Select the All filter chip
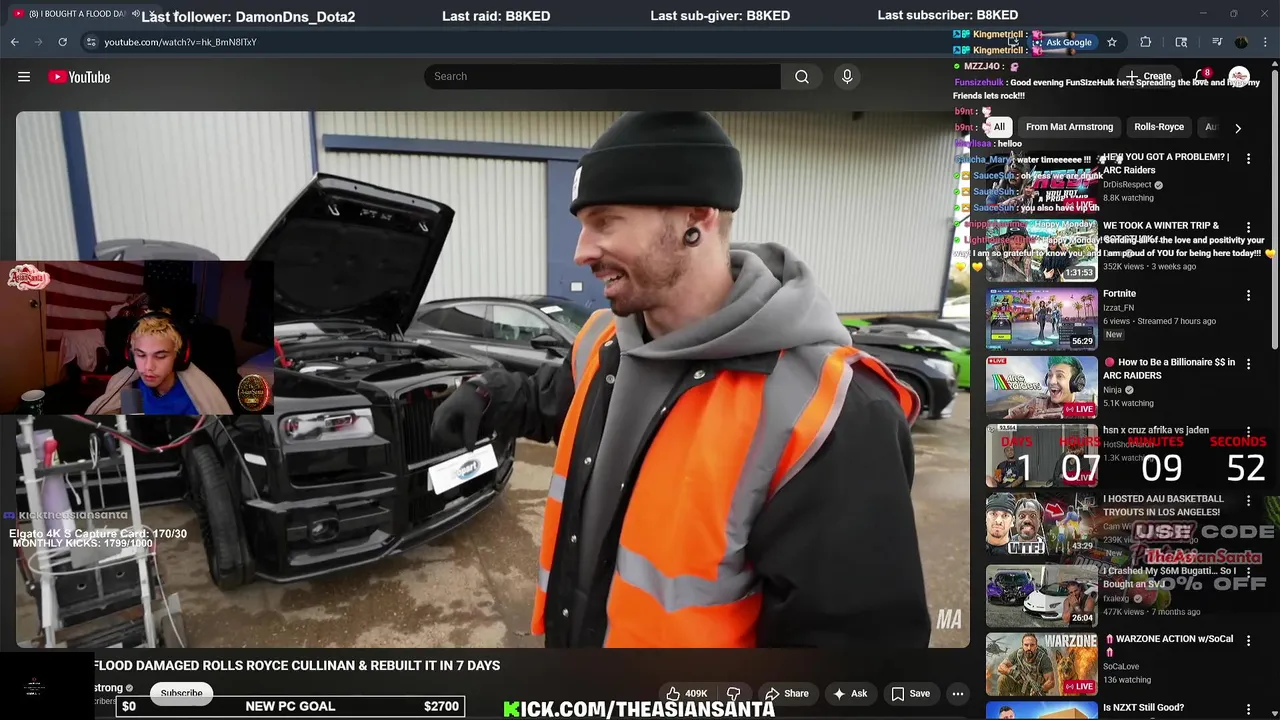1280x720 pixels. pos(999,127)
